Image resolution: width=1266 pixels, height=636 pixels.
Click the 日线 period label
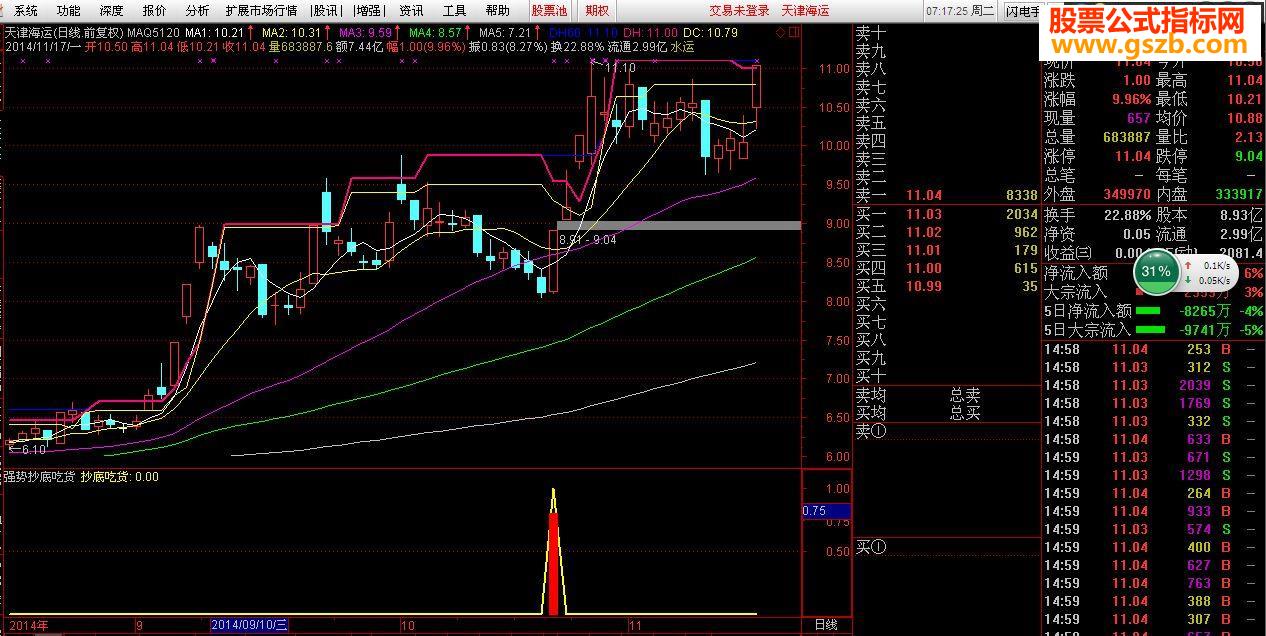(x=826, y=625)
